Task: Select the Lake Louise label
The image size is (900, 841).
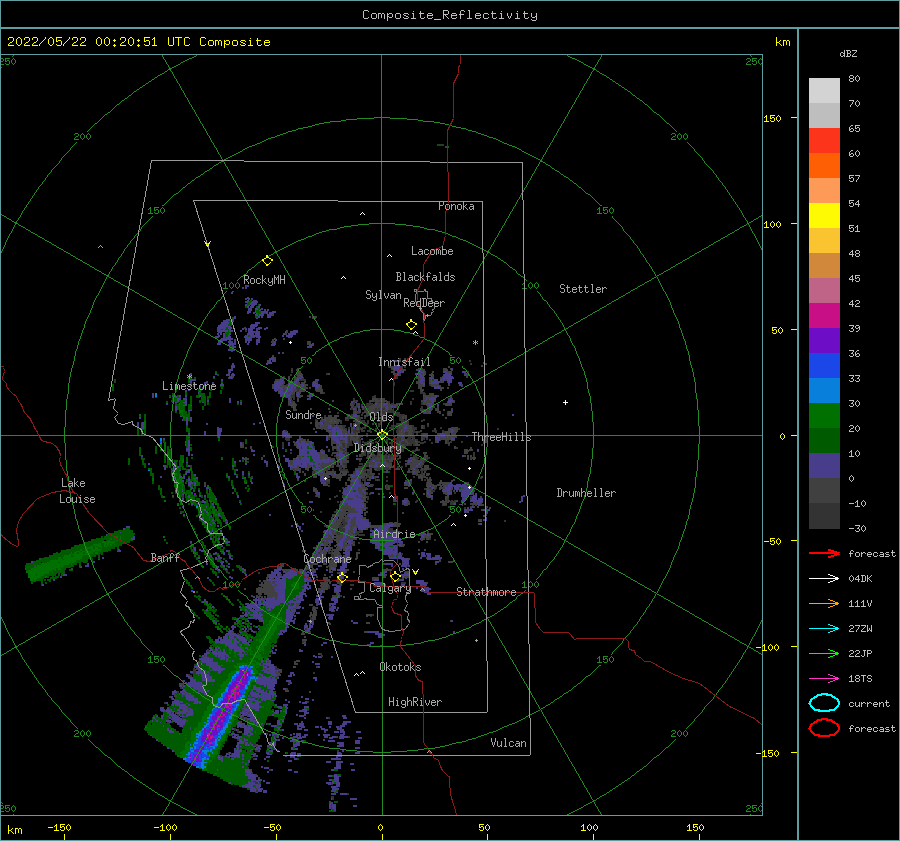Action: click(x=77, y=491)
